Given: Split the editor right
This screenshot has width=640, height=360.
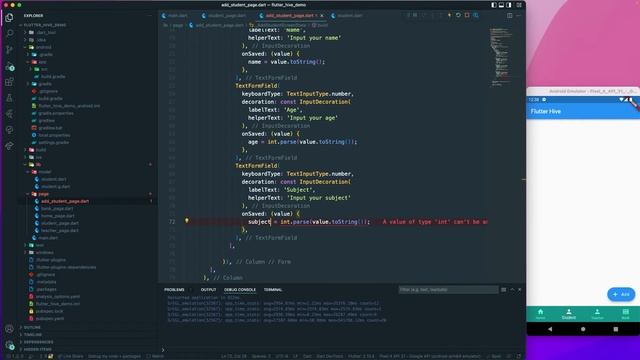Looking at the screenshot, I should pos(509,16).
